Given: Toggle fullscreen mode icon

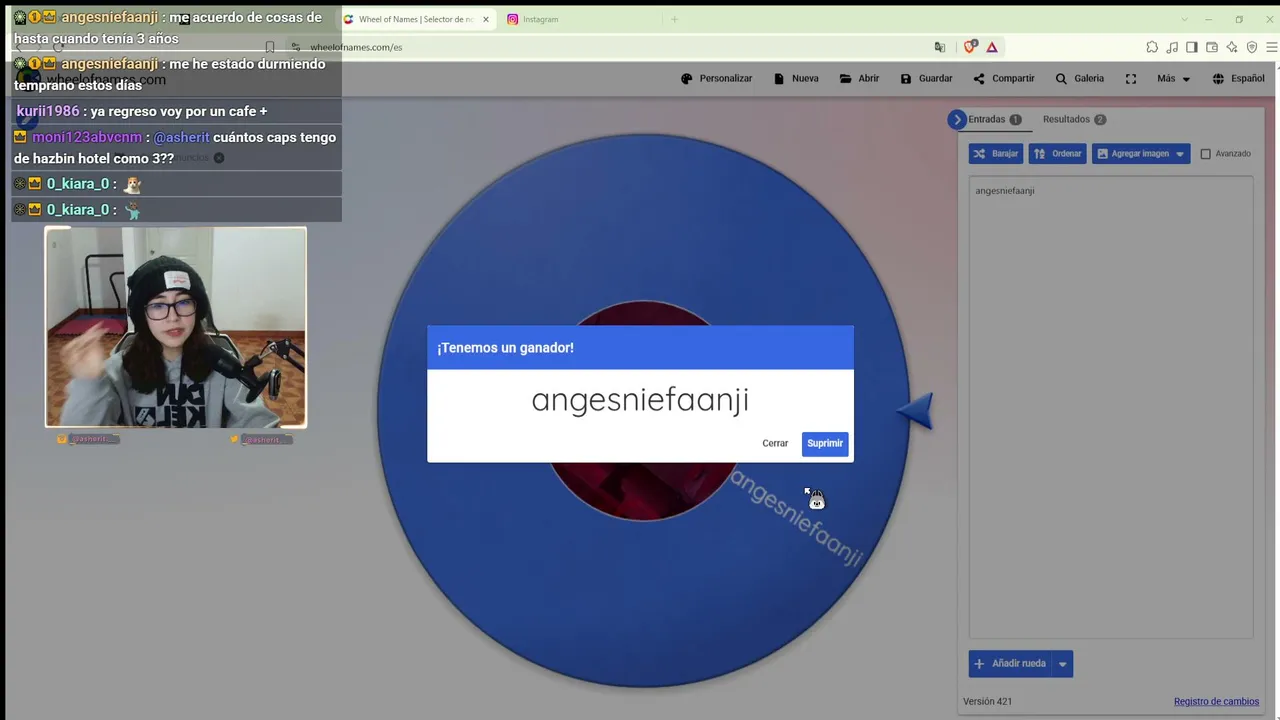Looking at the screenshot, I should 1131,78.
